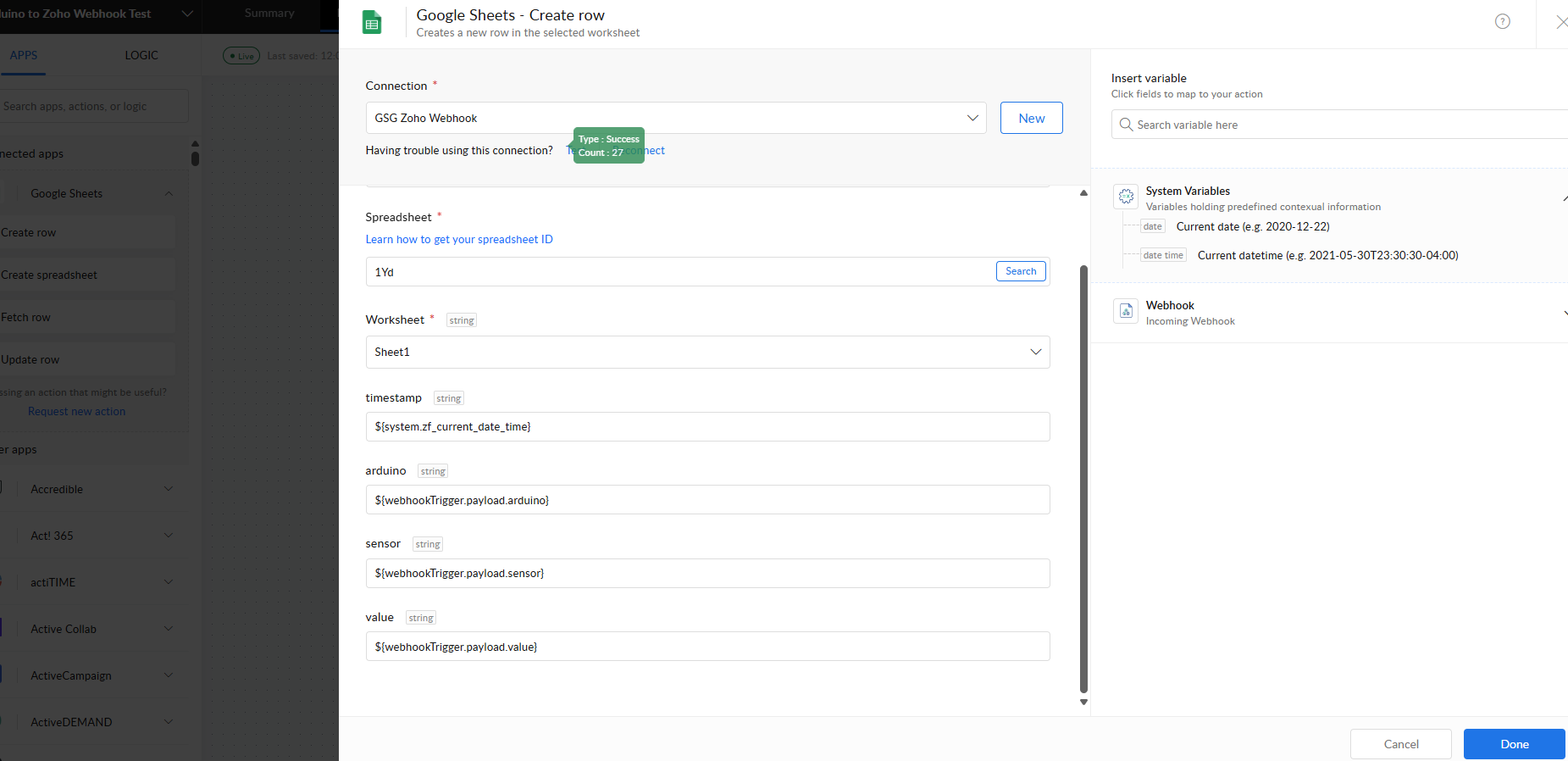
Task: Open the Summary tab
Action: click(269, 13)
